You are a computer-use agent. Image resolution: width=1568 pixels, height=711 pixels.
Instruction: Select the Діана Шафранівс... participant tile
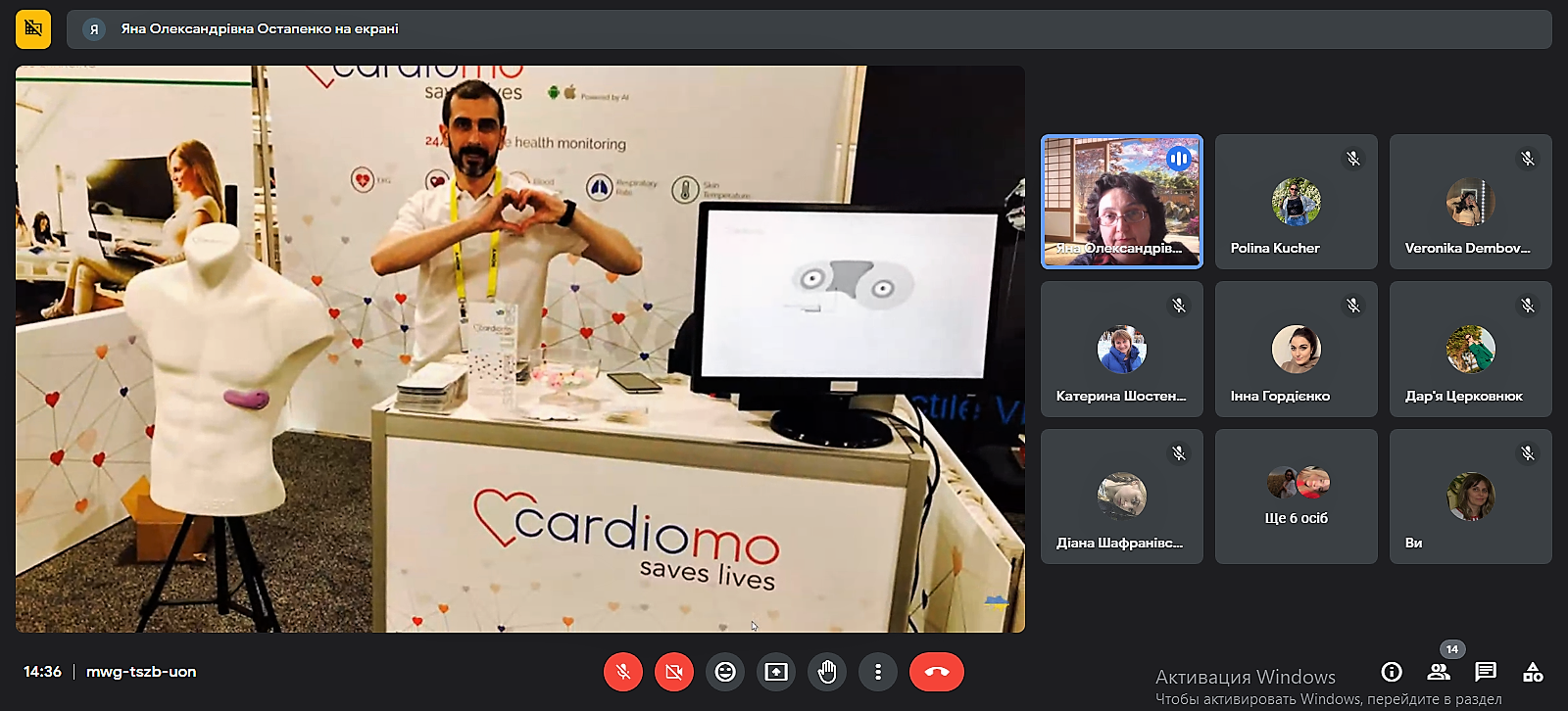click(1122, 497)
